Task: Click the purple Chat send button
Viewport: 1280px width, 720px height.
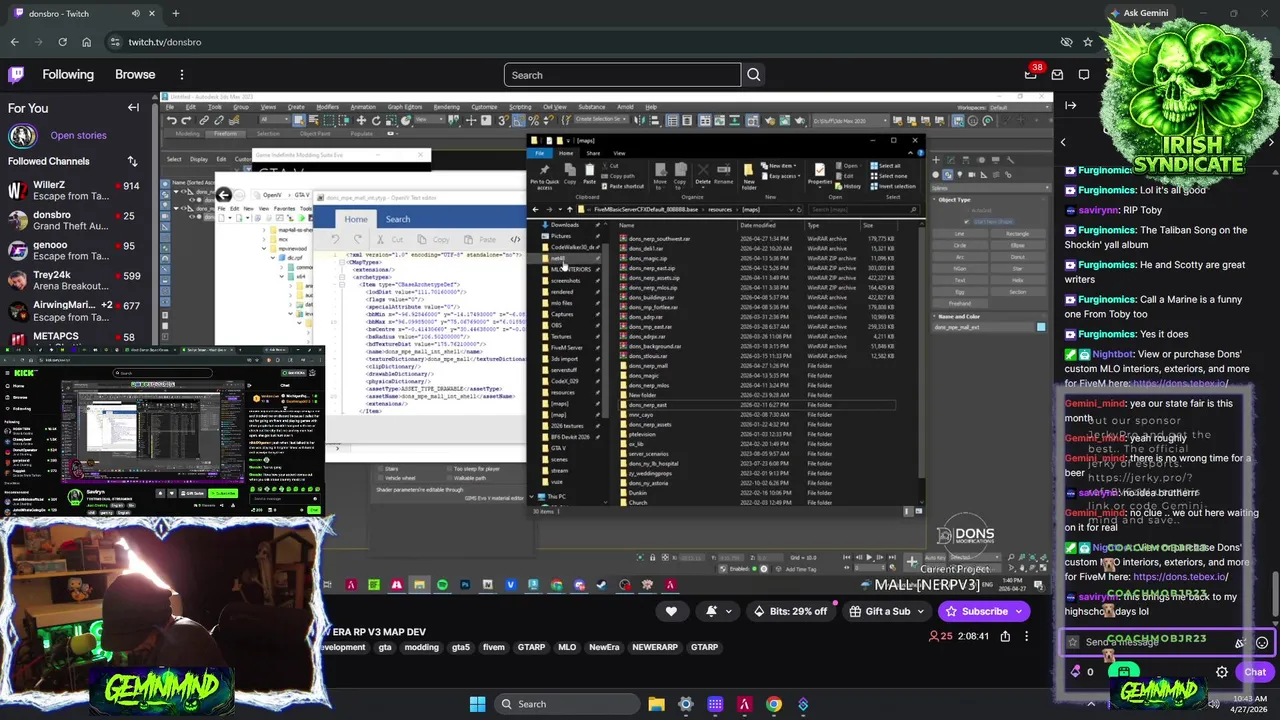Action: tap(1255, 672)
